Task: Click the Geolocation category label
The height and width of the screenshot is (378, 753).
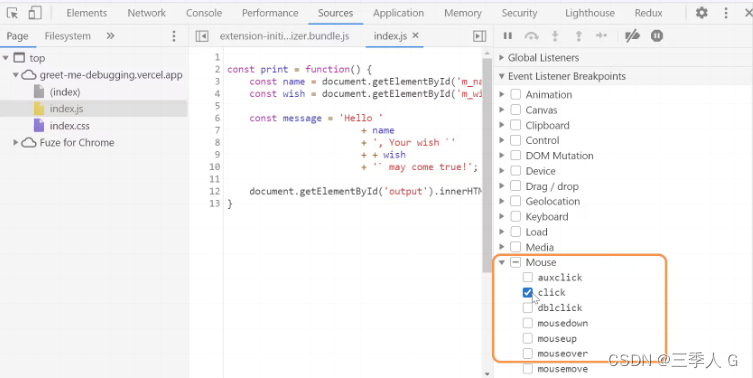Action: pyautogui.click(x=552, y=201)
